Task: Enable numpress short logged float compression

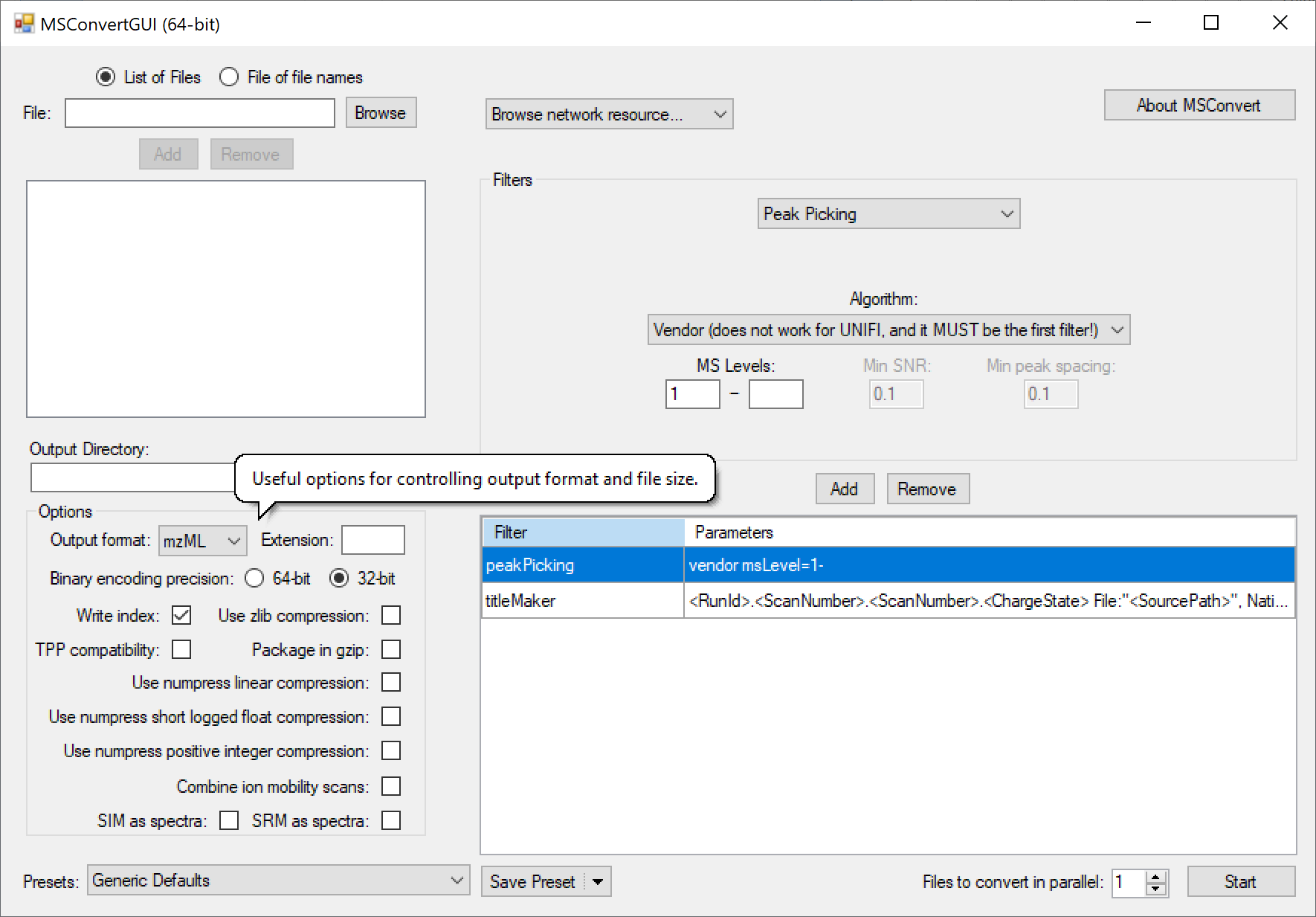Action: point(391,716)
